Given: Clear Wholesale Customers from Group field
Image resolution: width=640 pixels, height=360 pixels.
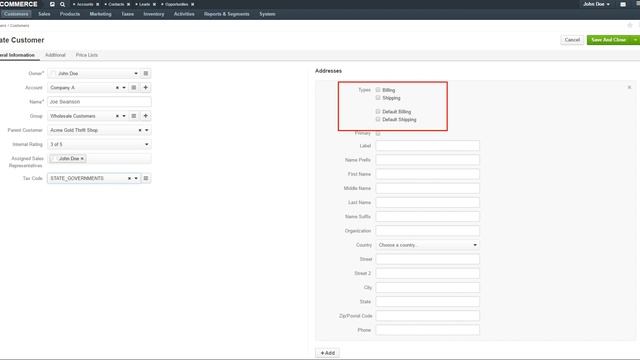Looking at the screenshot, I should (x=117, y=116).
